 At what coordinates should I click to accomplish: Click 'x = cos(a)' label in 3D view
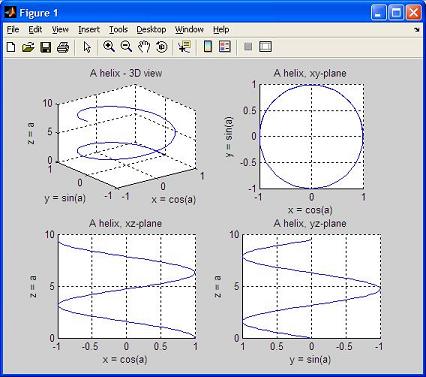(x=173, y=199)
